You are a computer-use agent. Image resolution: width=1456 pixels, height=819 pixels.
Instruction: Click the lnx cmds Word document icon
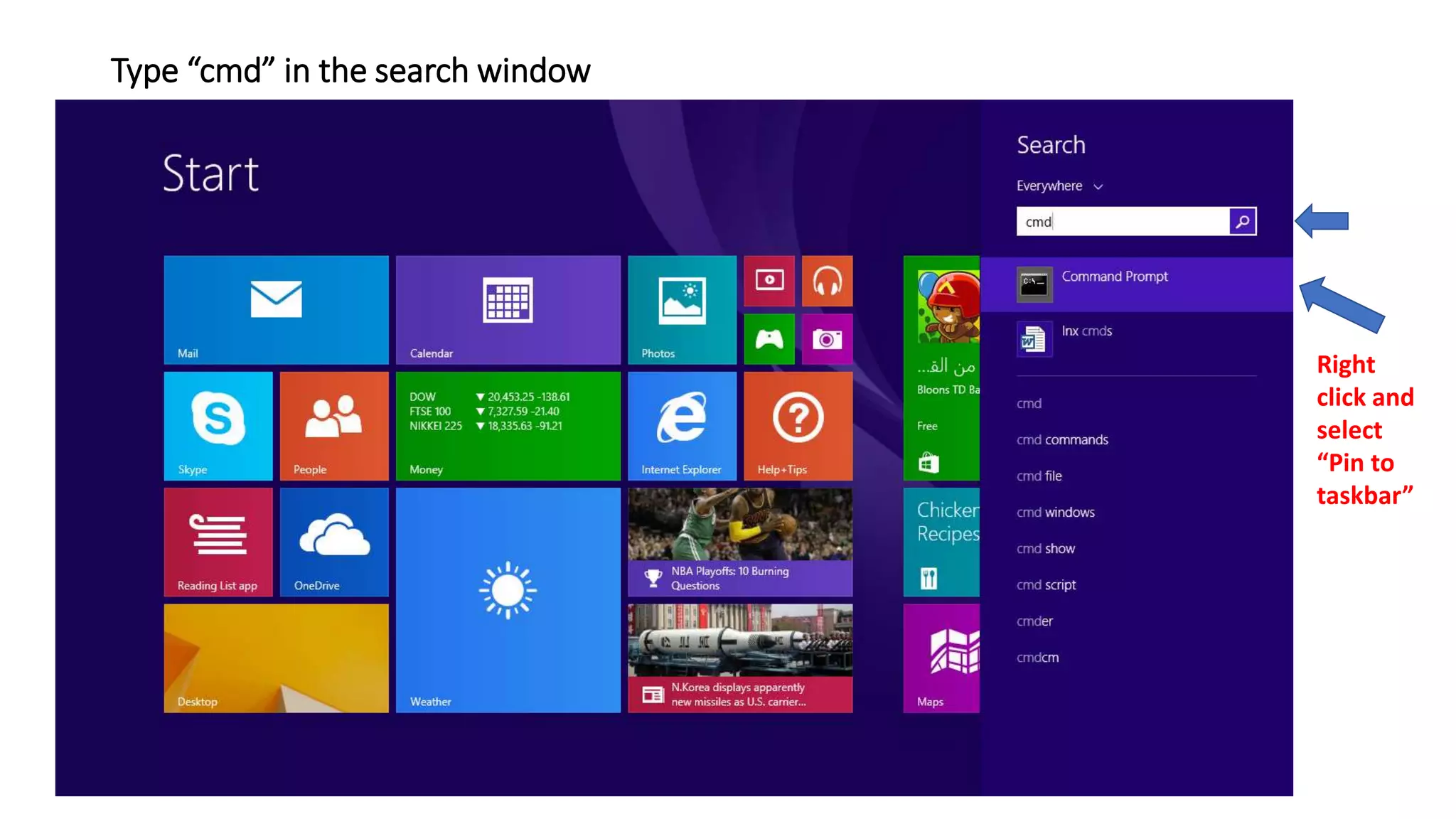point(1034,338)
